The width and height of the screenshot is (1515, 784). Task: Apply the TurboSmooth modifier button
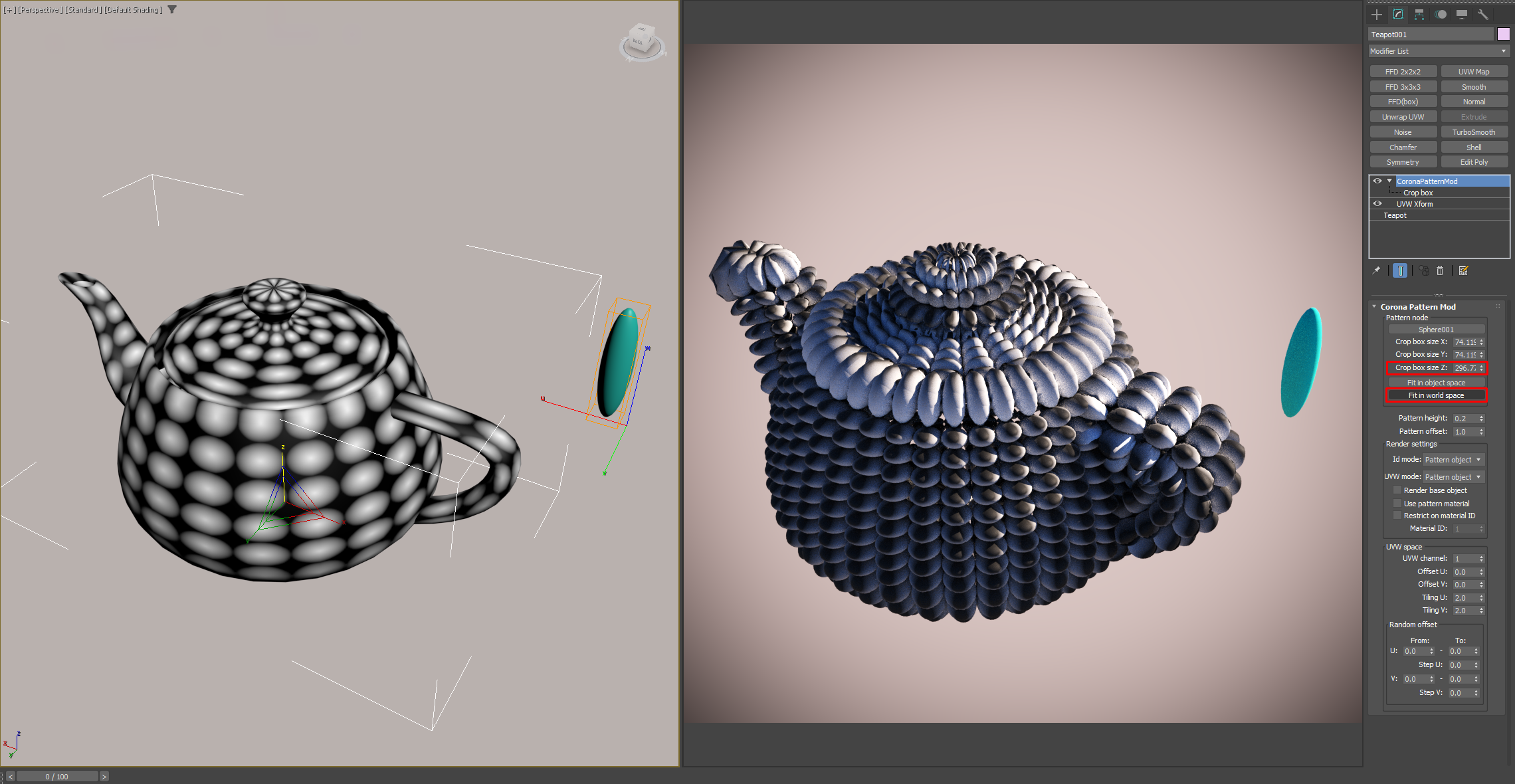(1474, 132)
